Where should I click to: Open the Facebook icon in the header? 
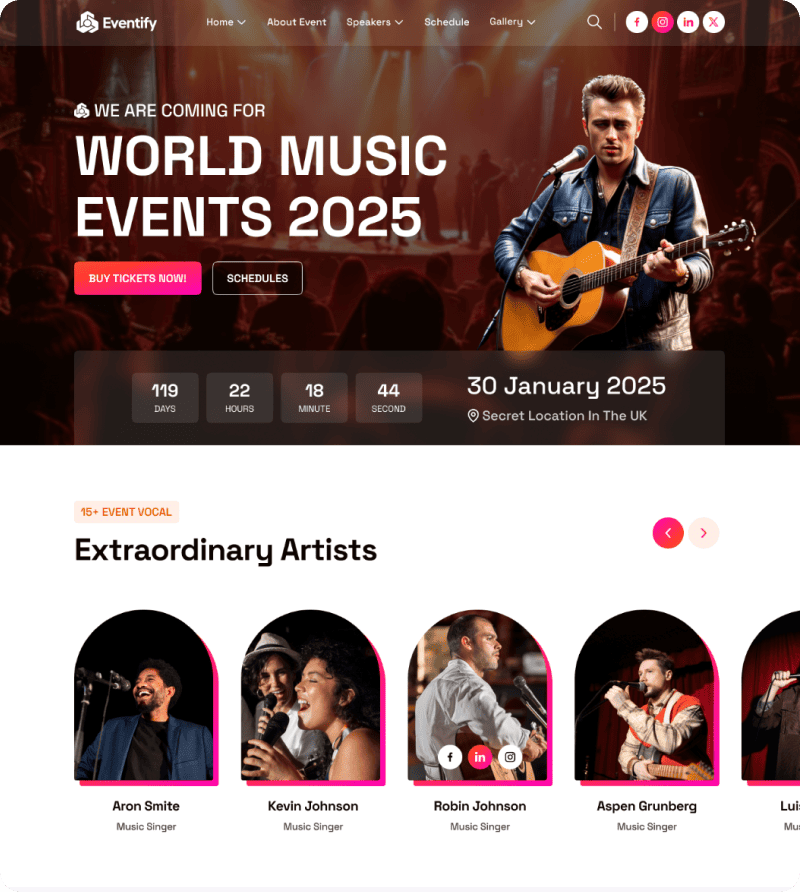[637, 22]
